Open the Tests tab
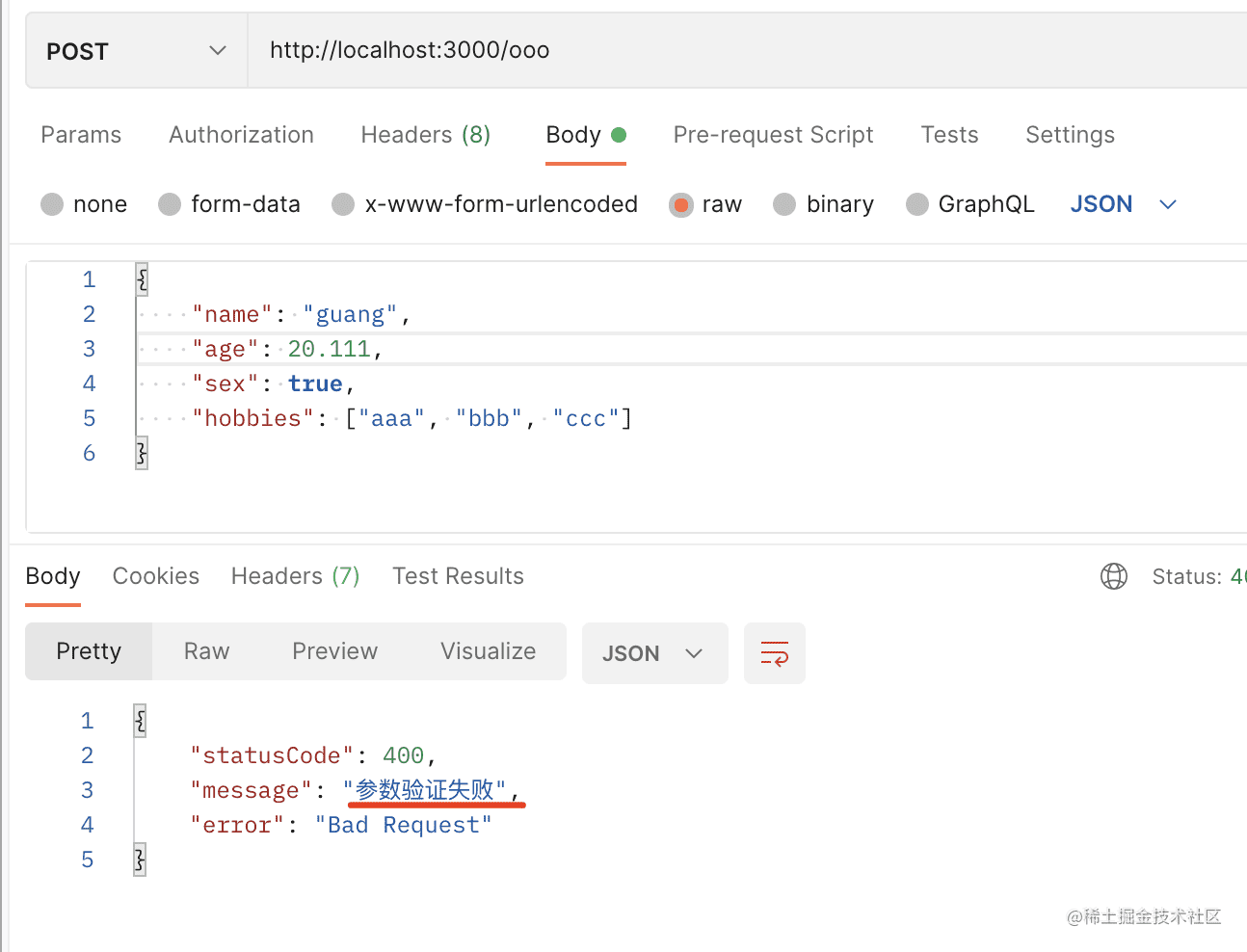This screenshot has height=952, width=1247. pyautogui.click(x=949, y=135)
